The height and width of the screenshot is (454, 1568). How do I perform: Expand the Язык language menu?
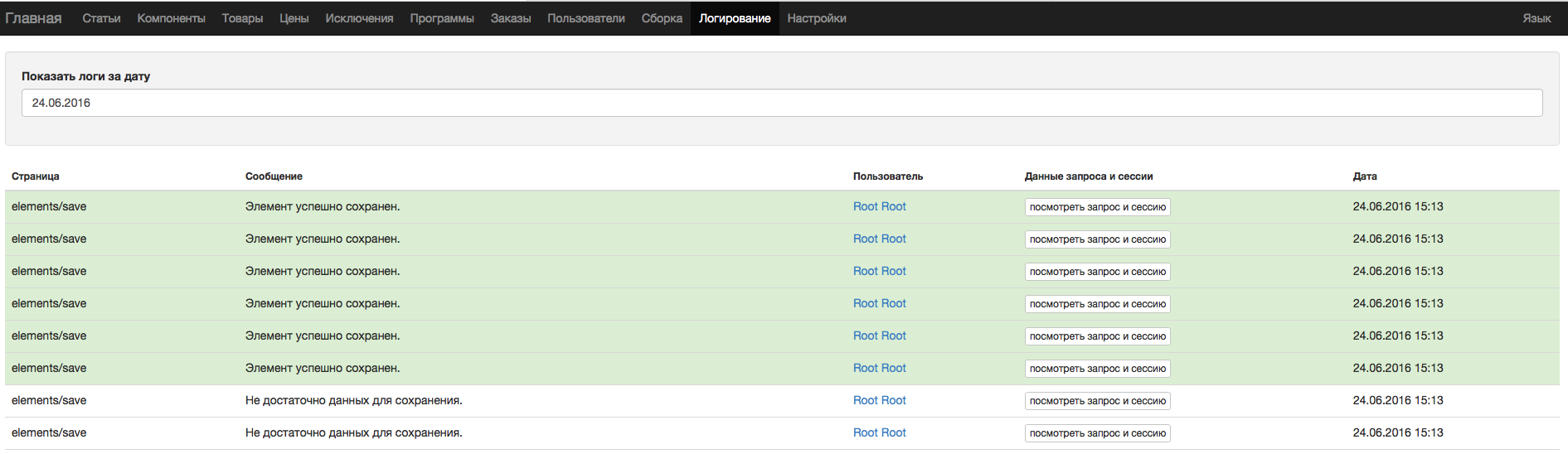point(1536,18)
